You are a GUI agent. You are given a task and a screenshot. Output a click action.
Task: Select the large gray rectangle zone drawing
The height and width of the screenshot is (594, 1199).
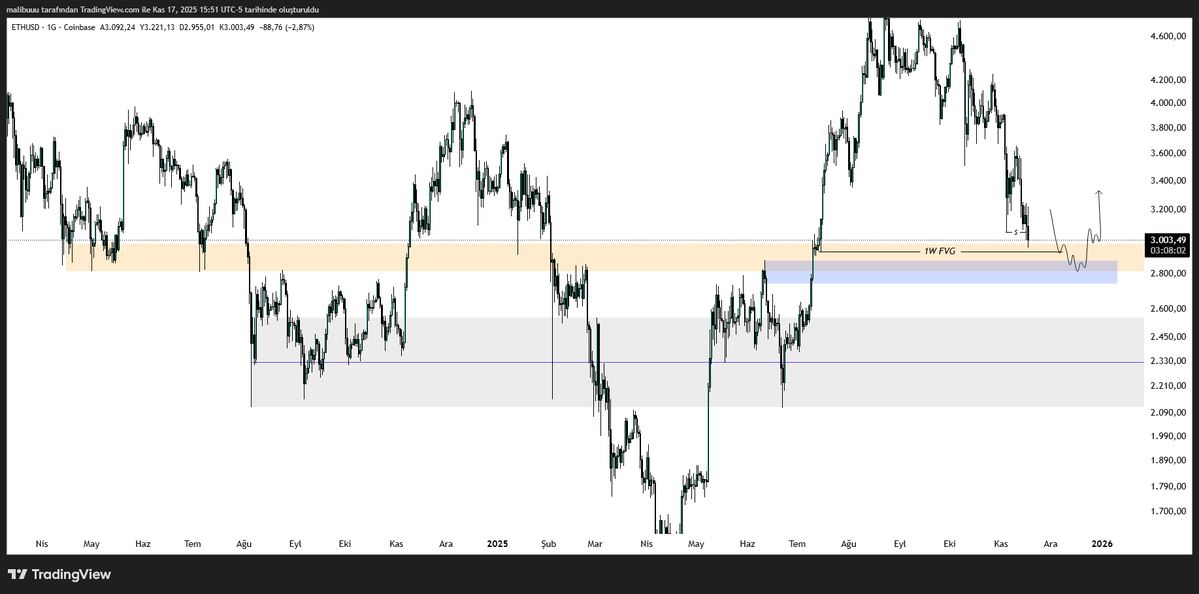697,362
